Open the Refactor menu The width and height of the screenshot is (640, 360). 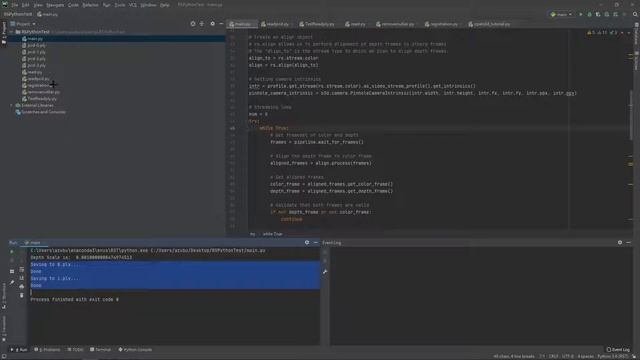[x=90, y=5]
